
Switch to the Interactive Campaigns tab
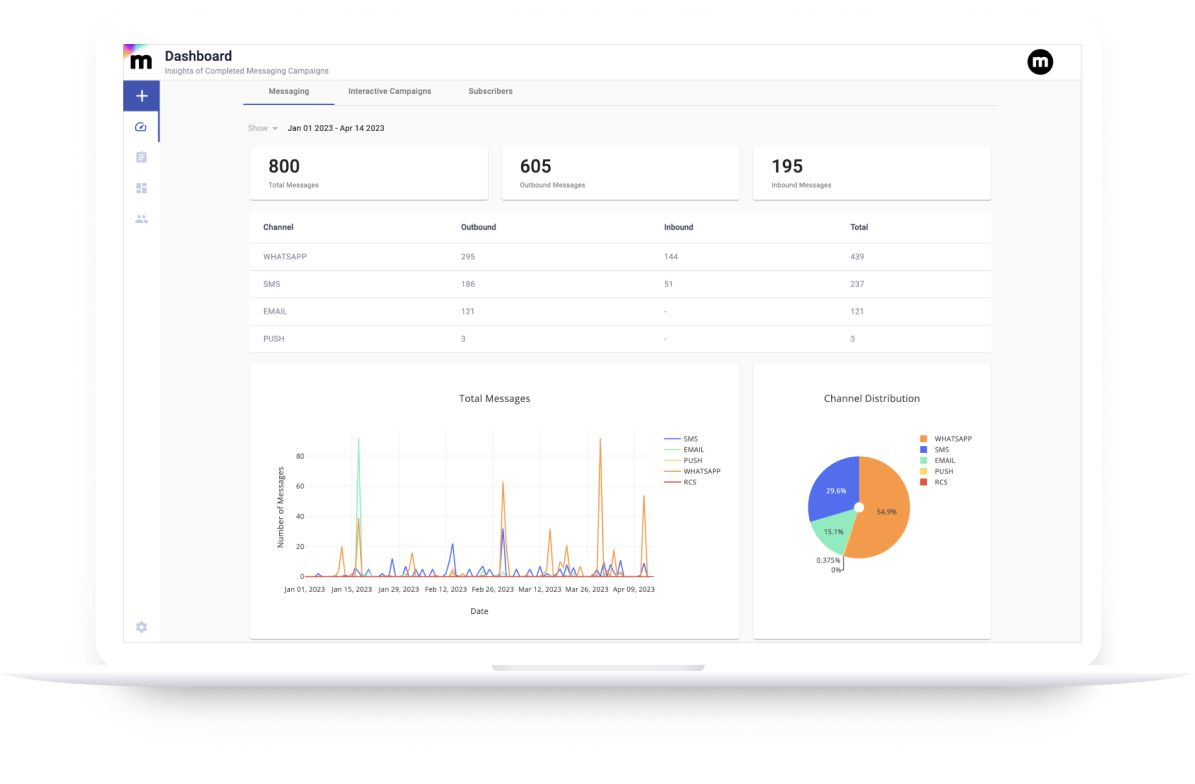[389, 91]
